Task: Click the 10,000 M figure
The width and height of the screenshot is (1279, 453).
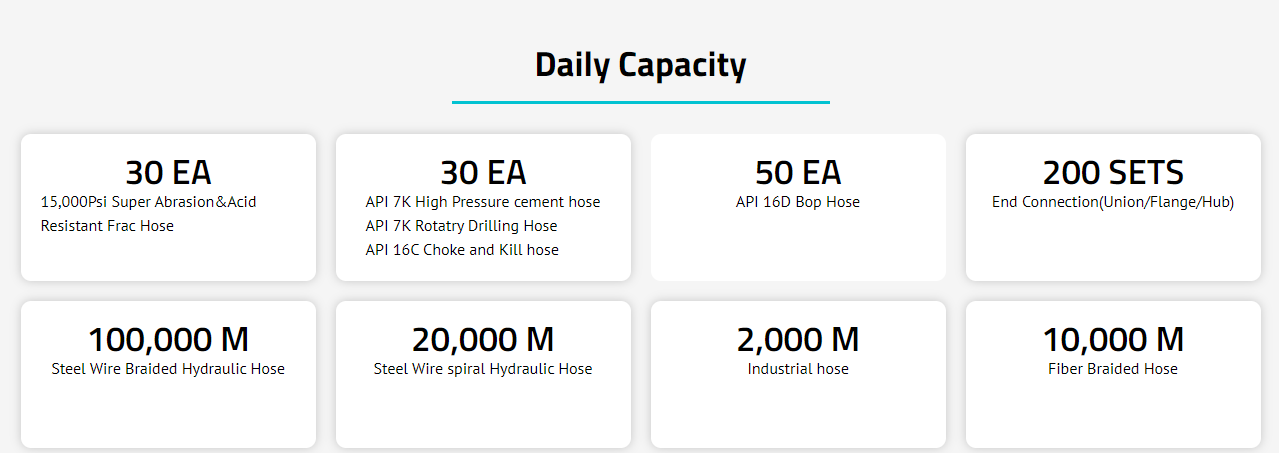Action: click(1113, 340)
